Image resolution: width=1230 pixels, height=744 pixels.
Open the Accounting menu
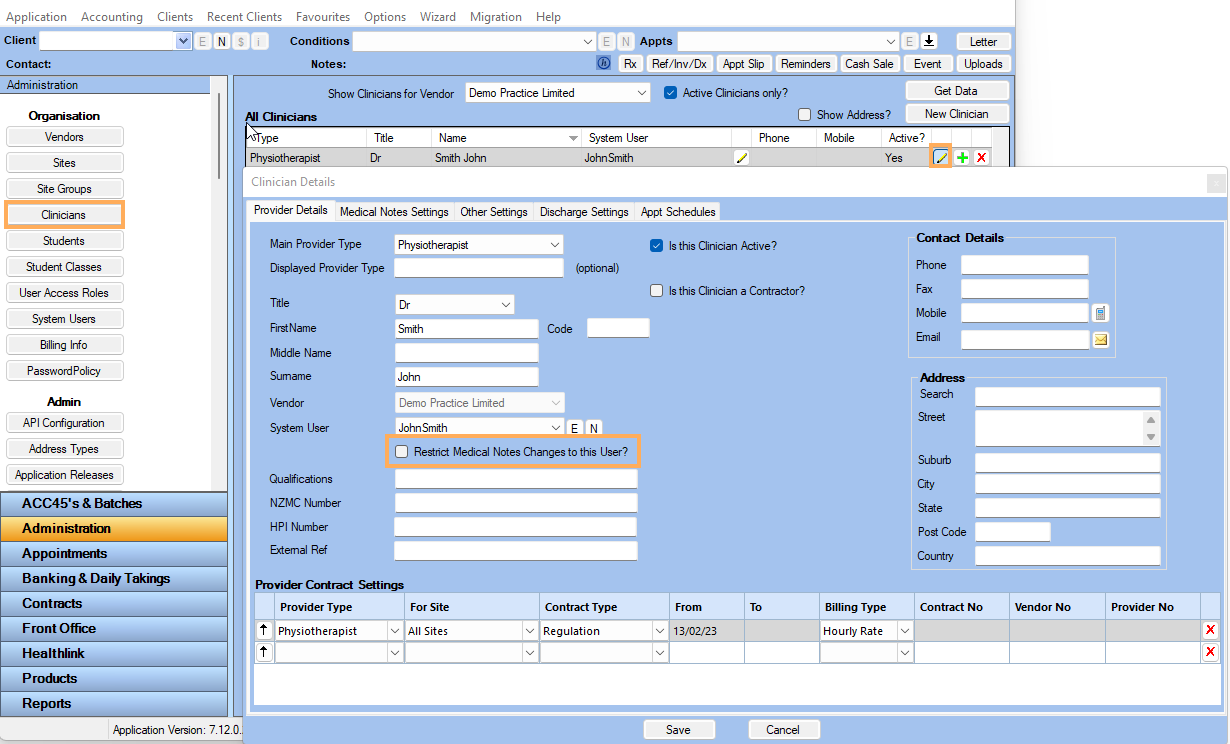[x=111, y=17]
